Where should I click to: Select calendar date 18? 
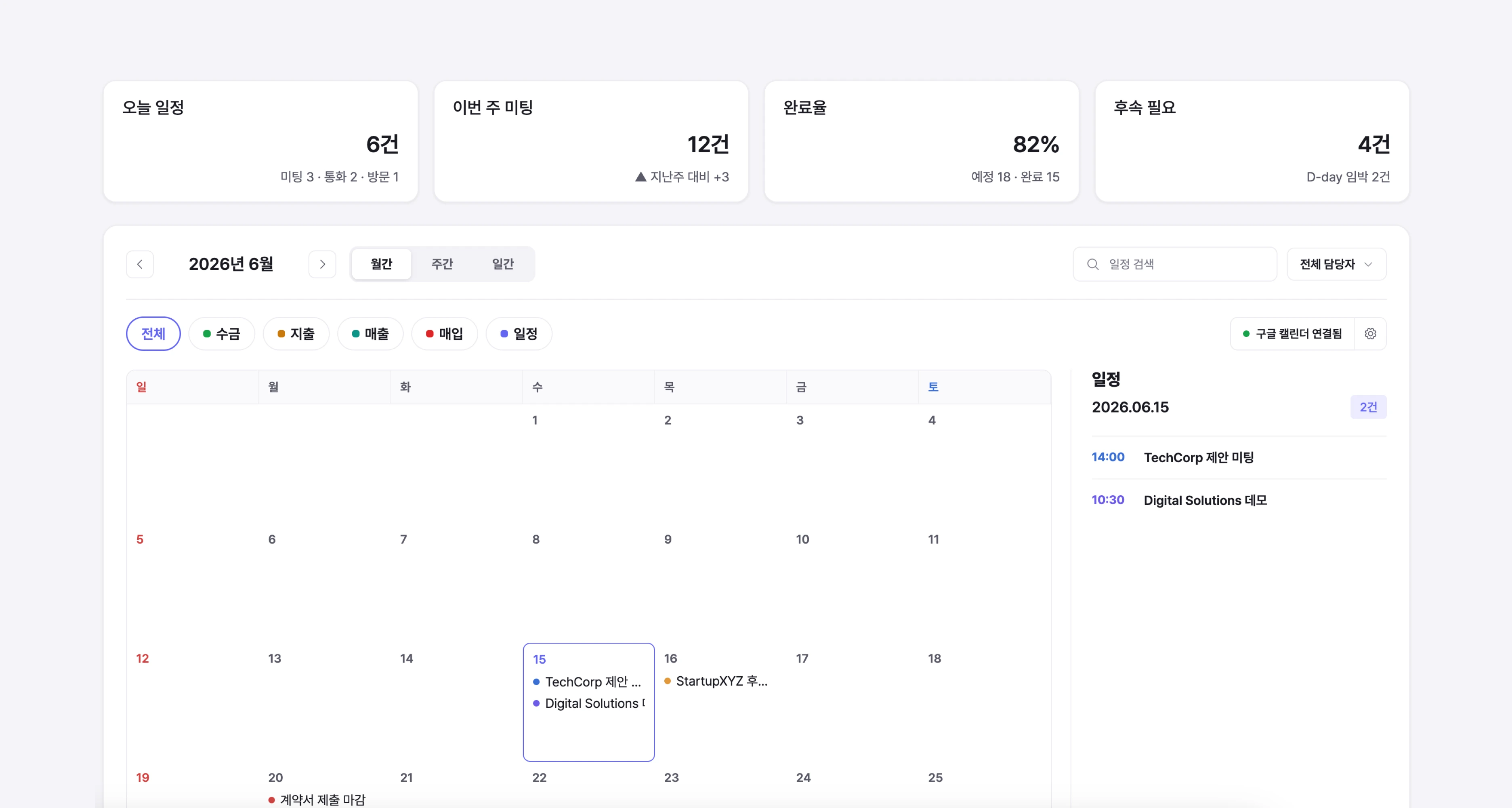pyautogui.click(x=934, y=659)
